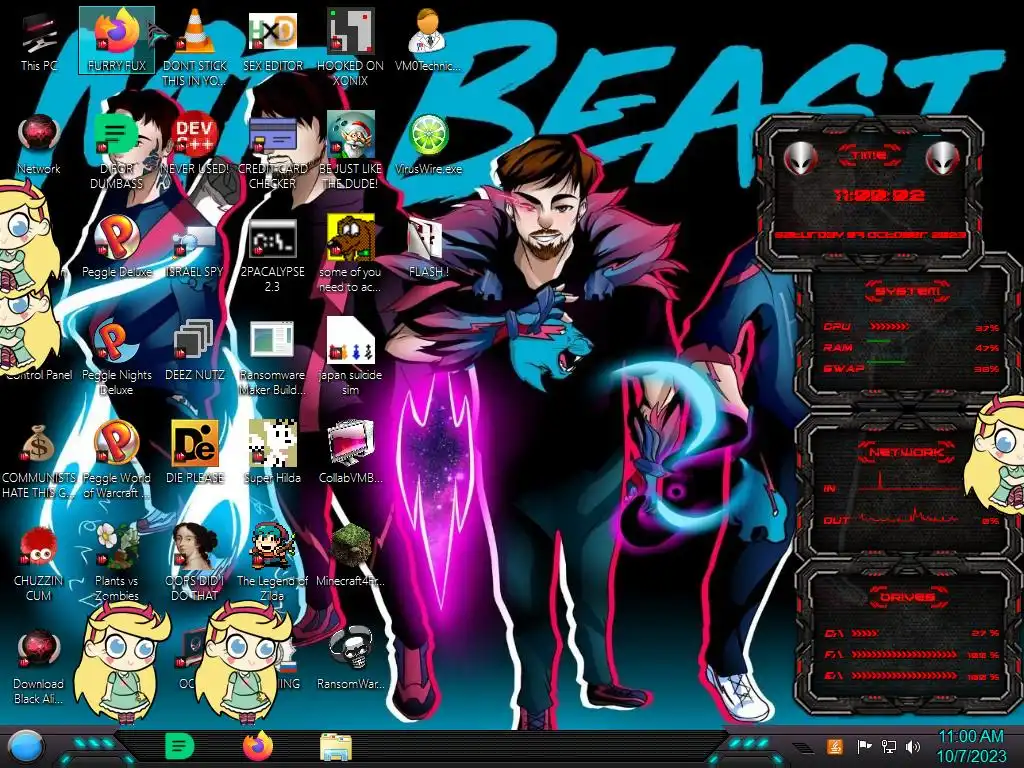The height and width of the screenshot is (768, 1024).
Task: Open the Network desktop icon
Action: 39,144
